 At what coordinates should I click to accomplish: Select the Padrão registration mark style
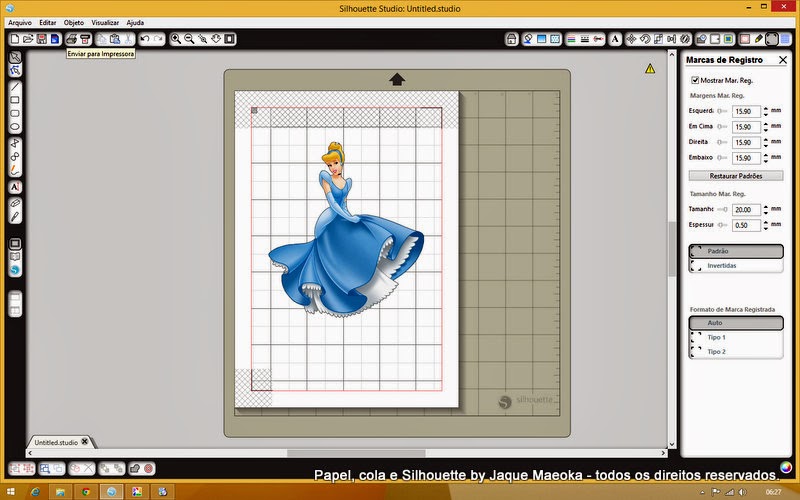[x=736, y=251]
